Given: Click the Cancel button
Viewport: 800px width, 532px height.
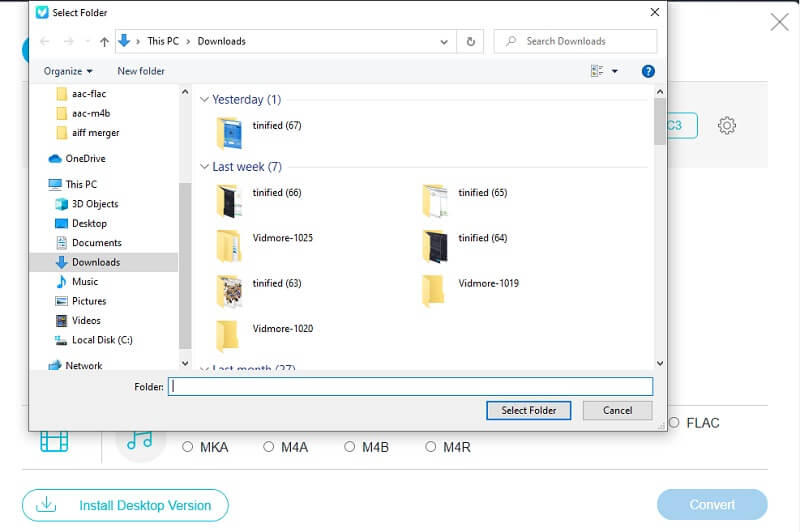Looking at the screenshot, I should [x=617, y=410].
